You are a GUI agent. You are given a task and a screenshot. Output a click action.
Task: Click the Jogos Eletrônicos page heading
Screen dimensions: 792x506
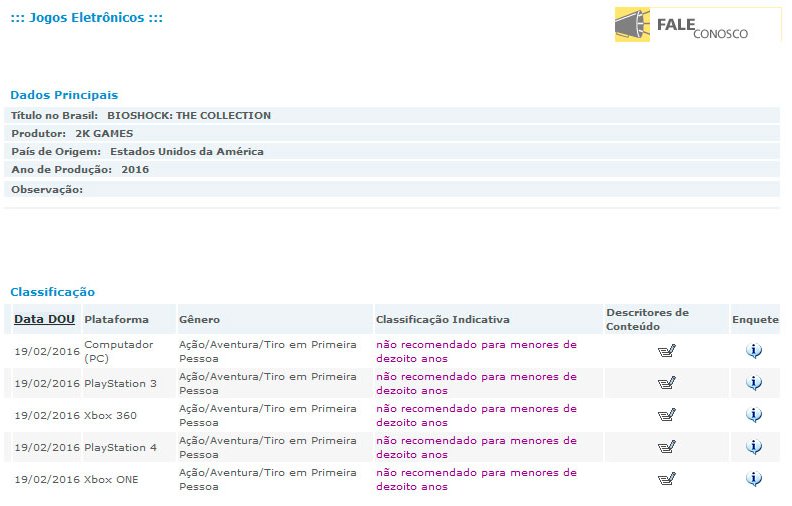point(86,18)
